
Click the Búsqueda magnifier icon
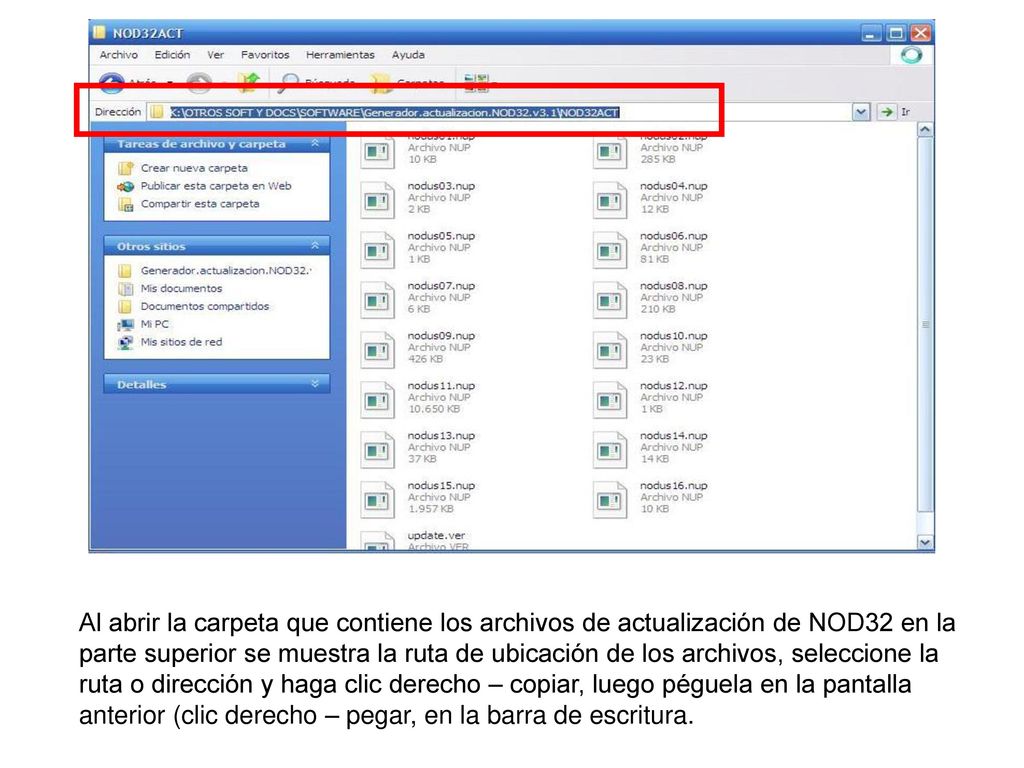click(x=288, y=81)
